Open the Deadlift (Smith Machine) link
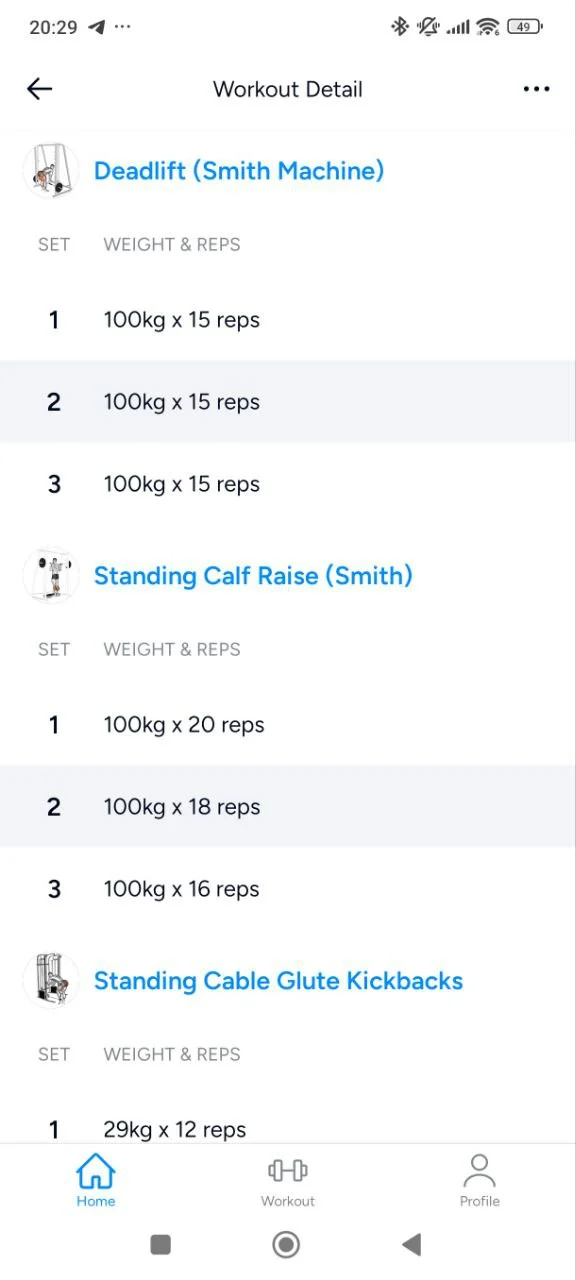This screenshot has height=1280, width=576. point(239,171)
